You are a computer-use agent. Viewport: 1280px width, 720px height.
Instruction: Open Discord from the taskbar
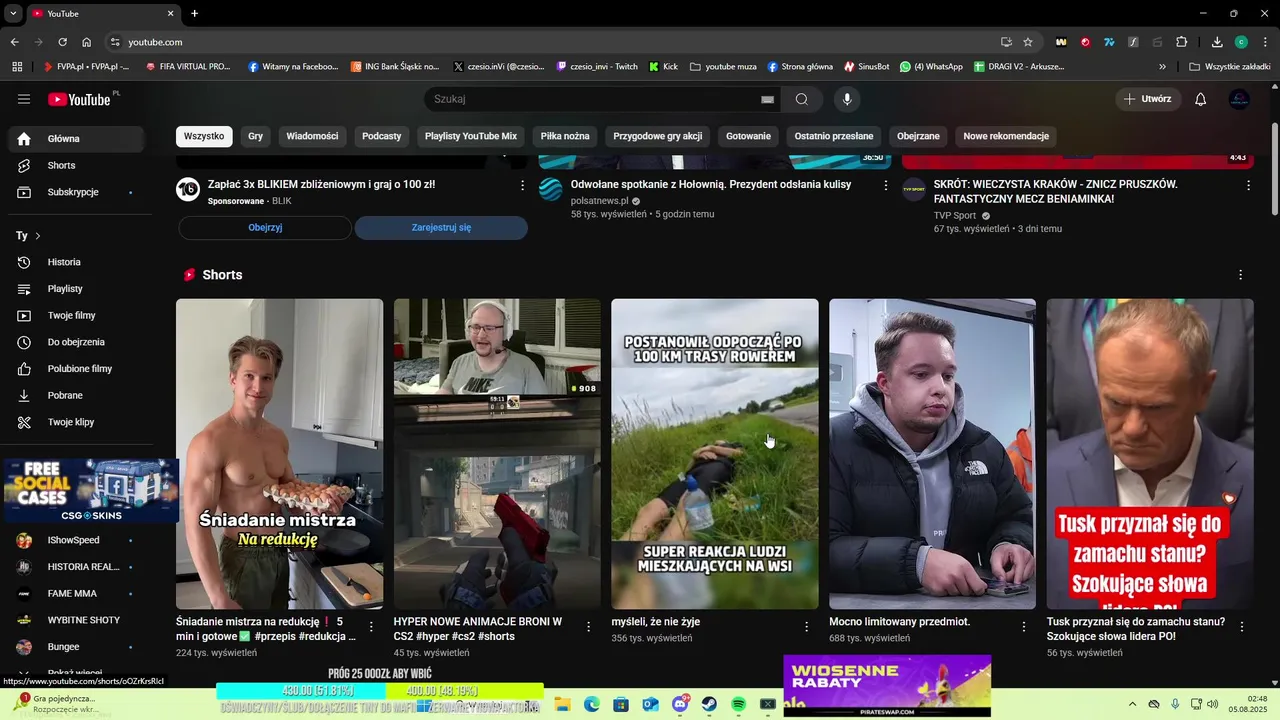tap(681, 705)
